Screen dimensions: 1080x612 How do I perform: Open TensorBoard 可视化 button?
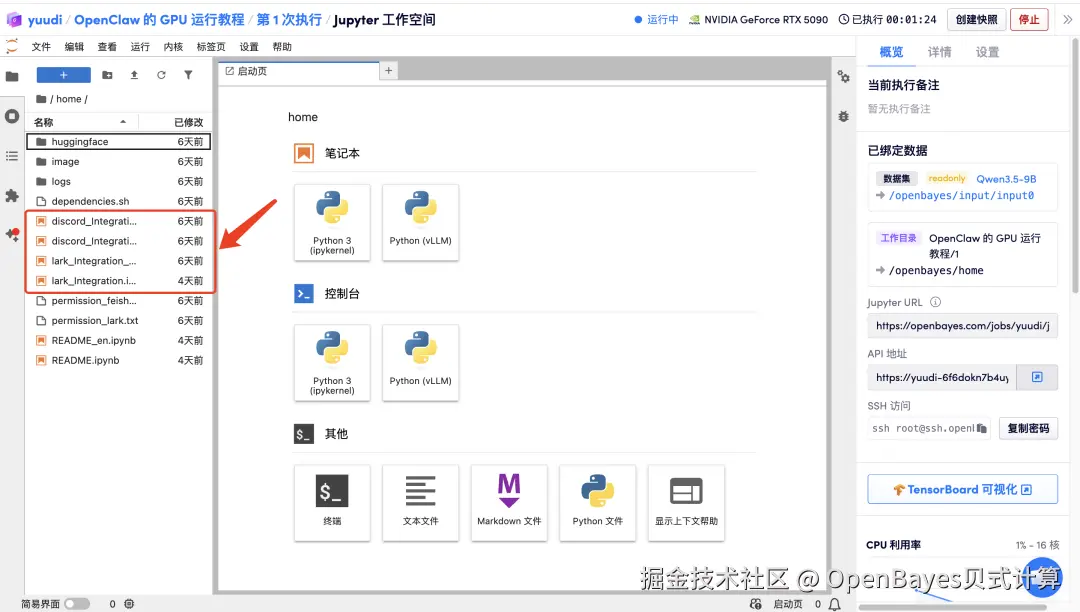point(962,489)
